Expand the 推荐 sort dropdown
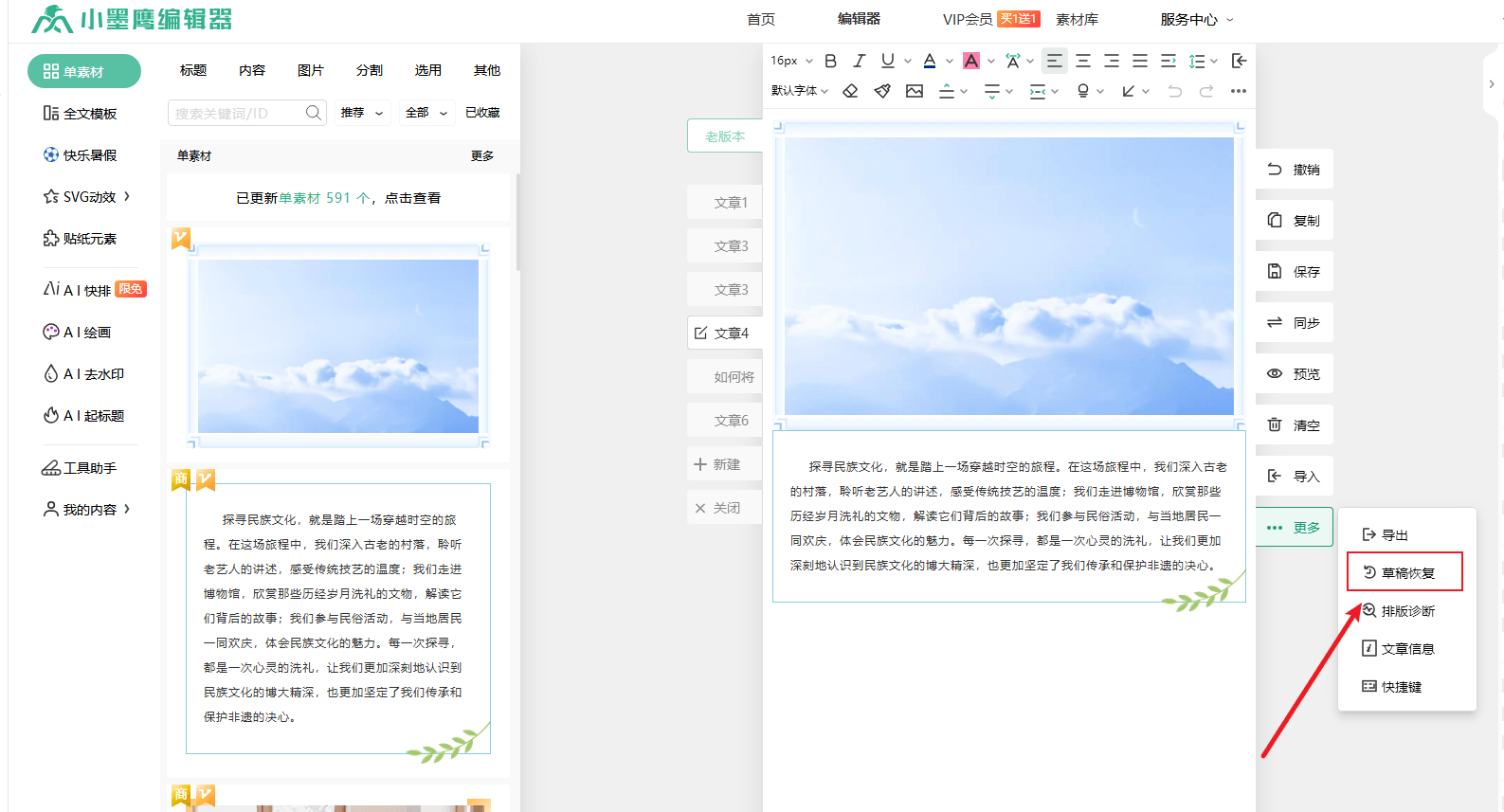Image resolution: width=1504 pixels, height=812 pixels. click(x=362, y=113)
